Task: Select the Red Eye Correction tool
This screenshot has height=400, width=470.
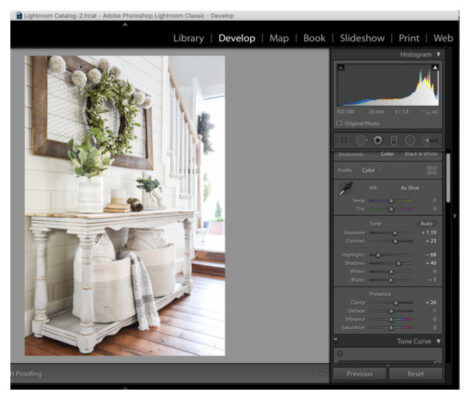Action: click(x=378, y=141)
